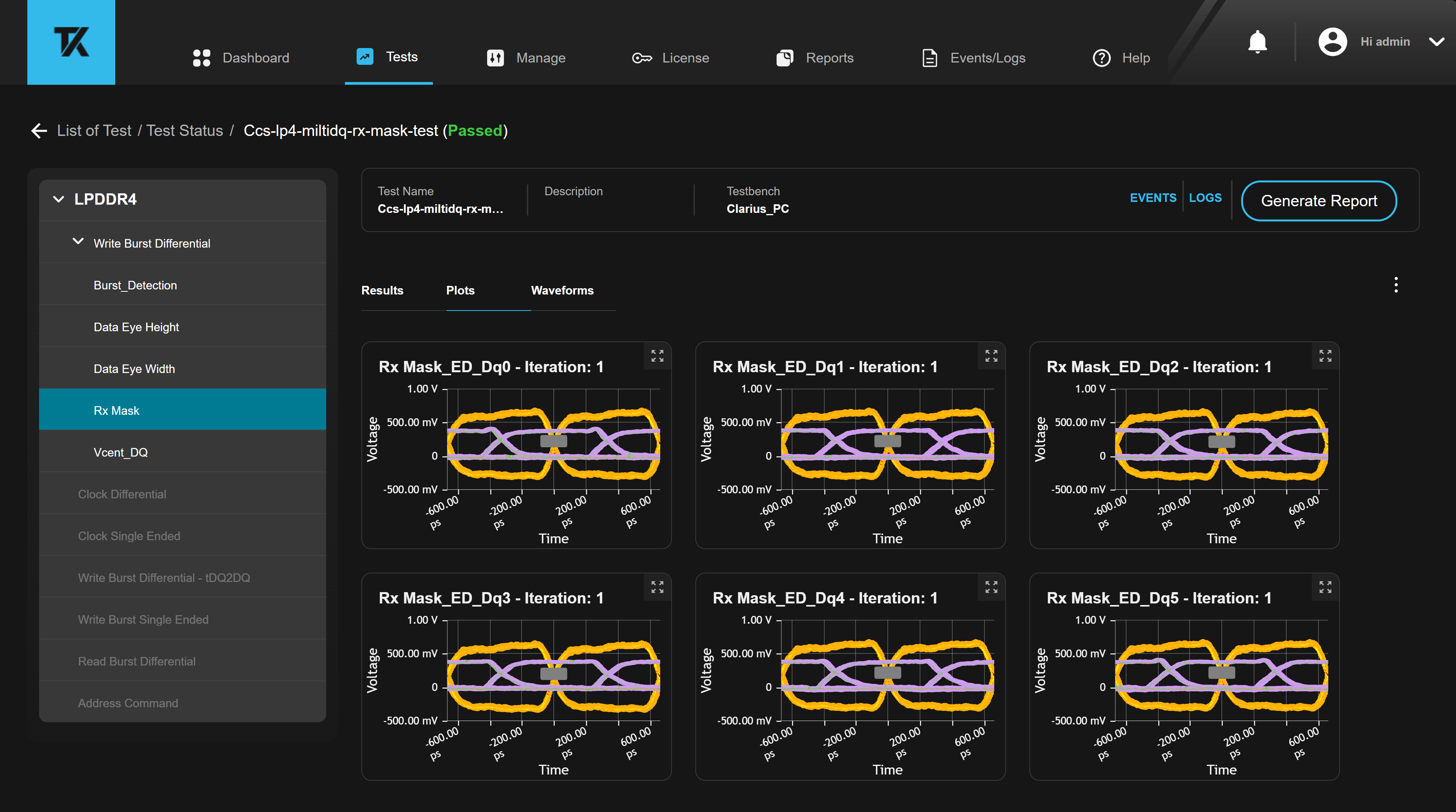Switch to the Results tab

click(x=382, y=291)
